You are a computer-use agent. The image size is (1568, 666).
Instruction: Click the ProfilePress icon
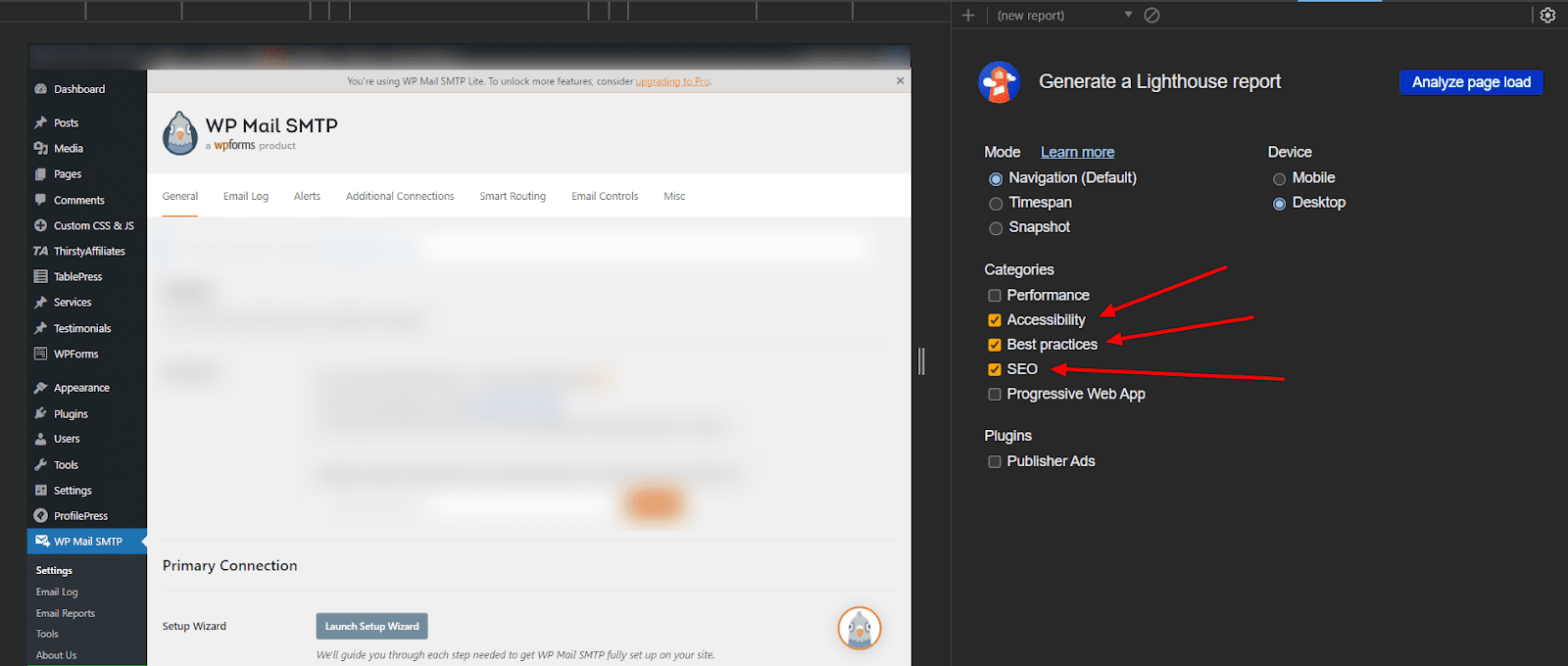point(40,515)
